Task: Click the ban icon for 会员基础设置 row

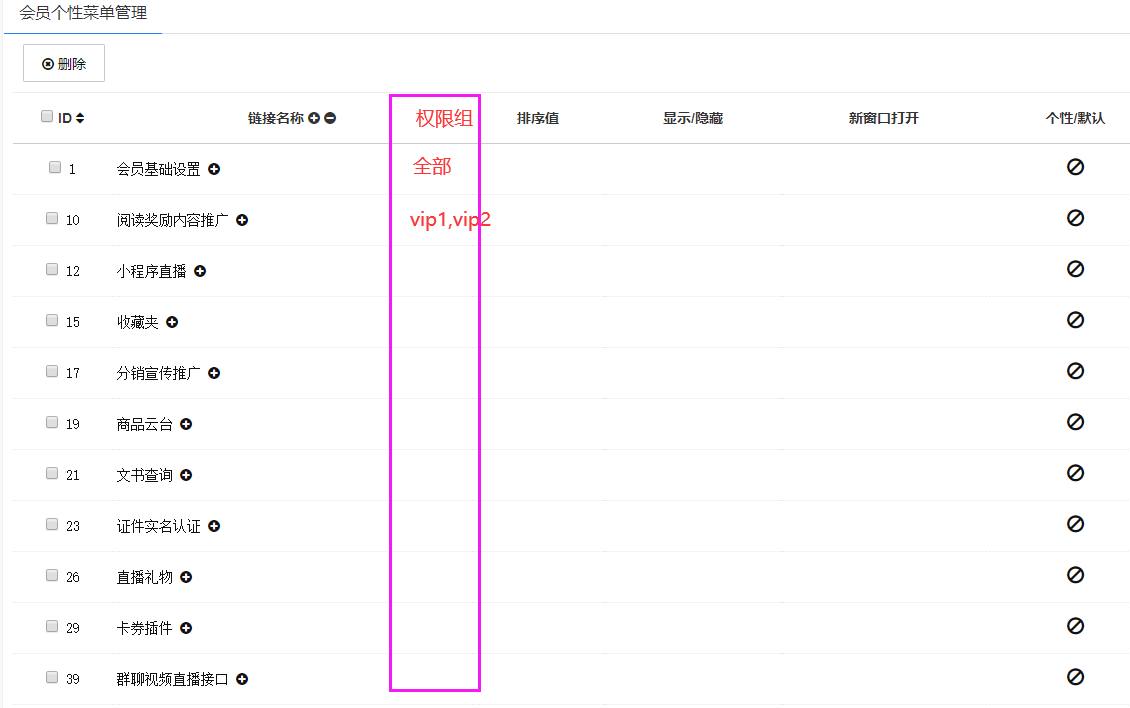Action: pyautogui.click(x=1075, y=167)
